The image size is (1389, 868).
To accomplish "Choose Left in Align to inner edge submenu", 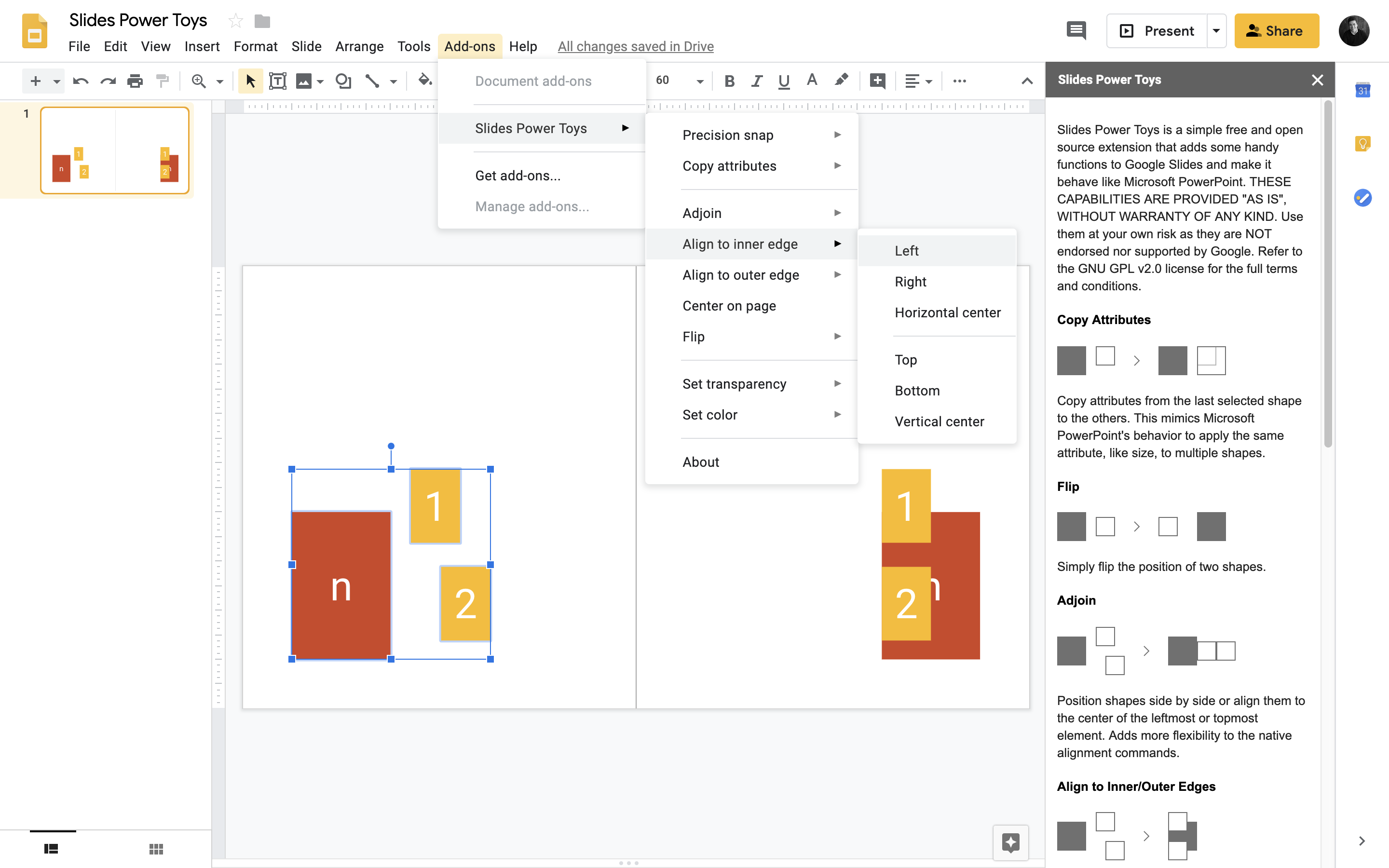I will (906, 251).
